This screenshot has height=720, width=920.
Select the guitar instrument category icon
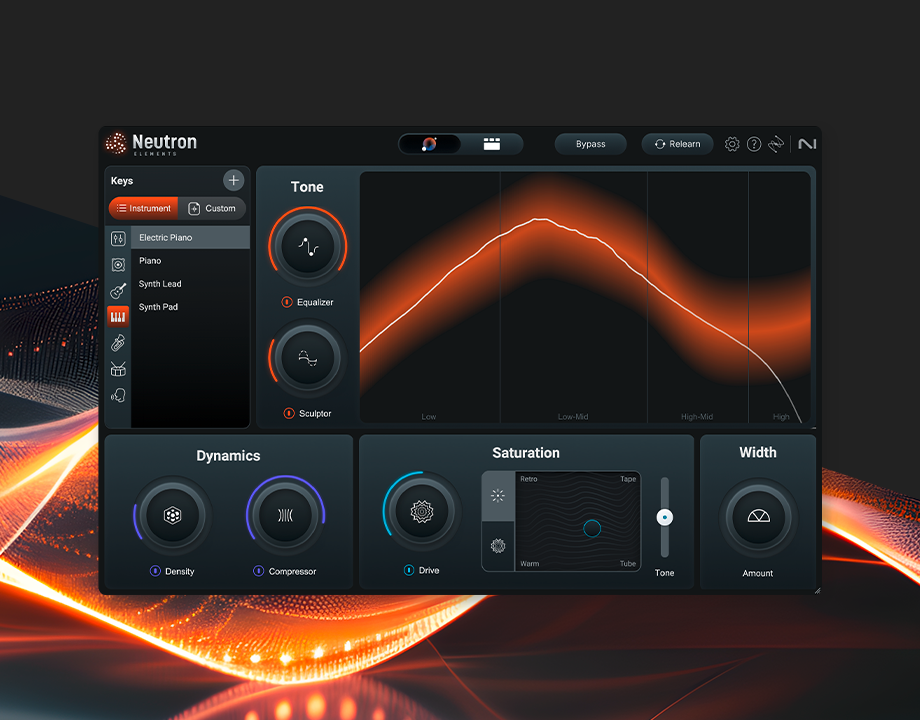pyautogui.click(x=118, y=290)
